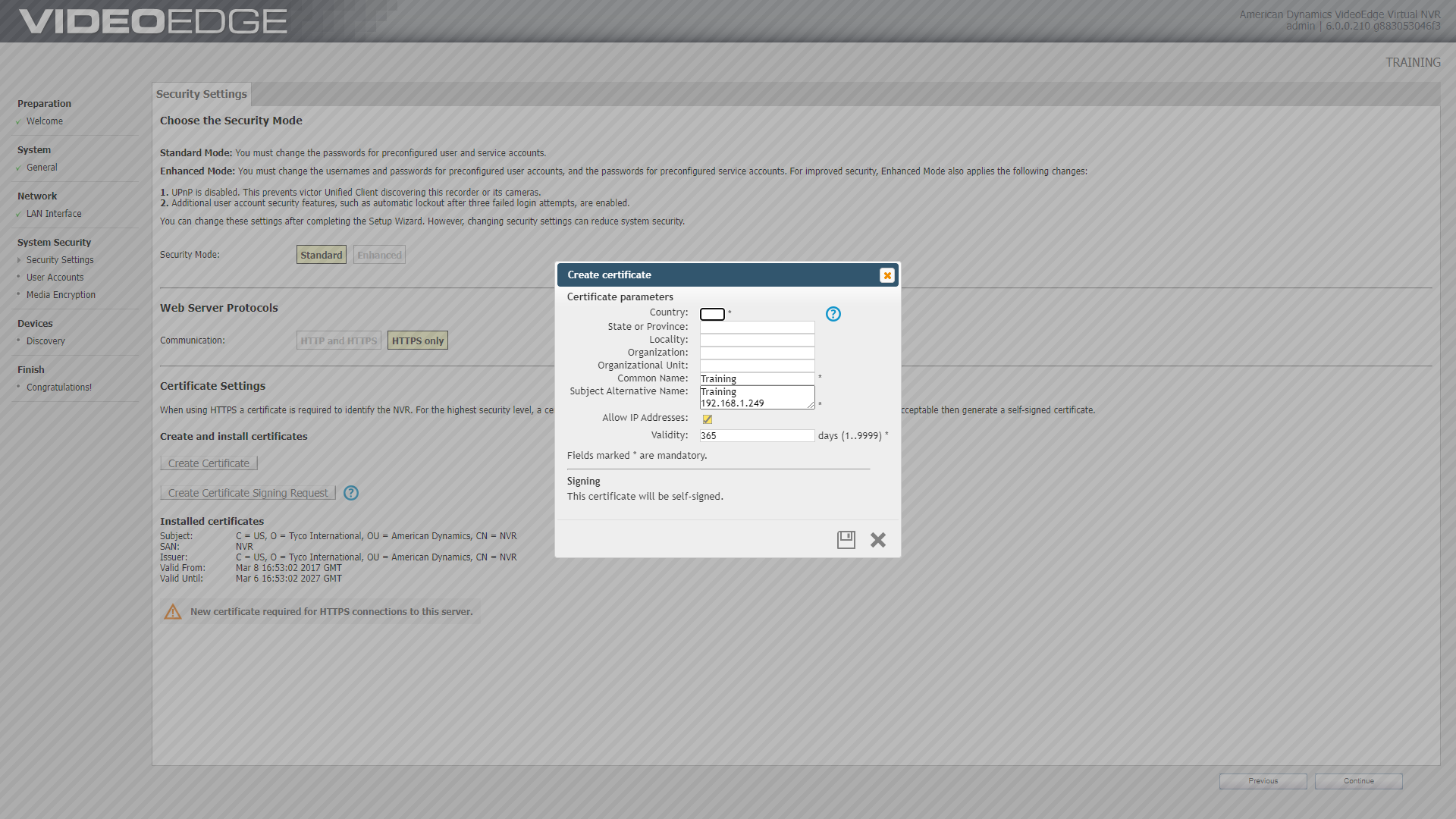Click the Create Certificate button
This screenshot has width=1456, height=819.
tap(209, 463)
